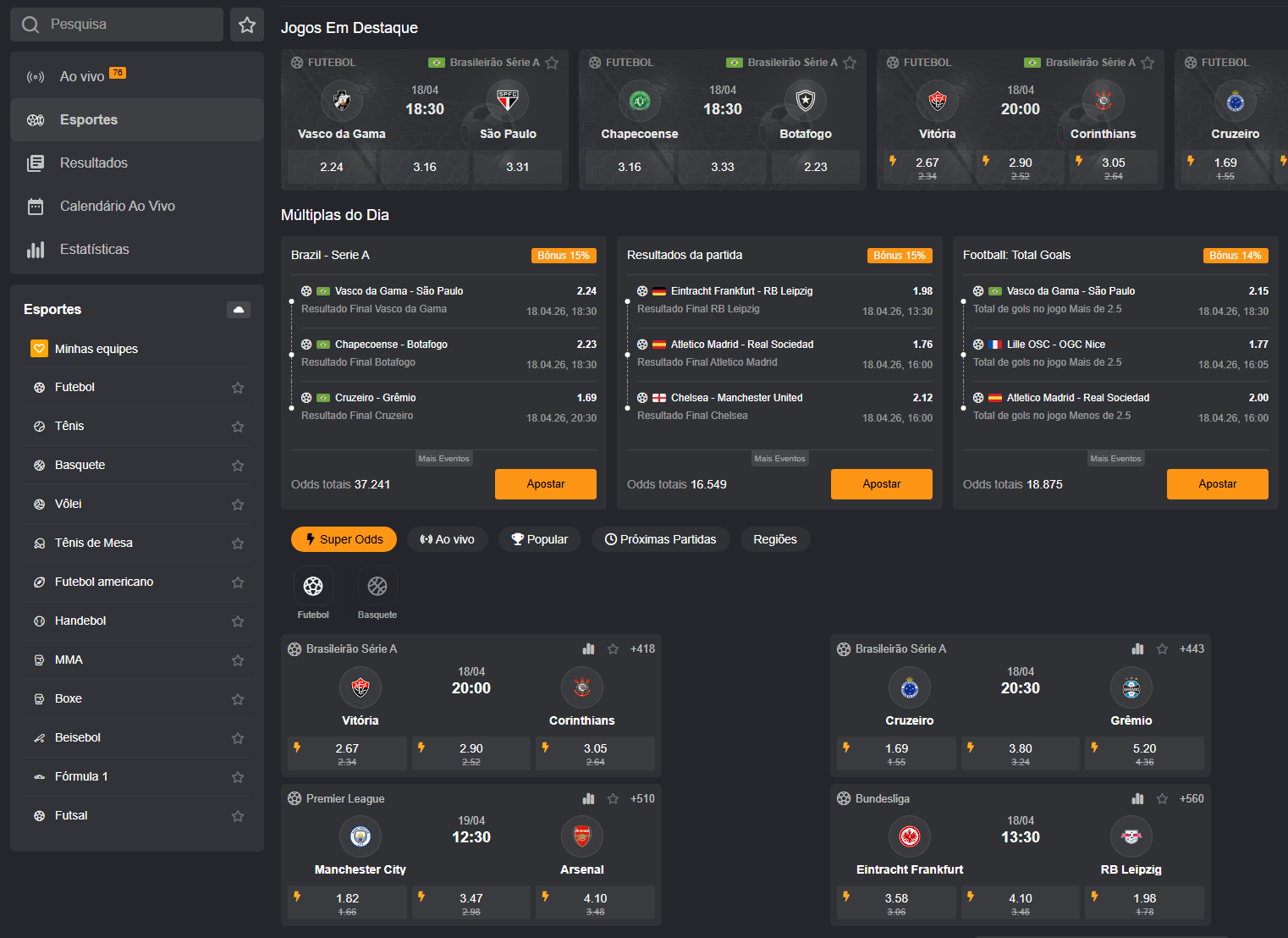Select the Basquete sport icon filter
1288x938 pixels.
(377, 586)
